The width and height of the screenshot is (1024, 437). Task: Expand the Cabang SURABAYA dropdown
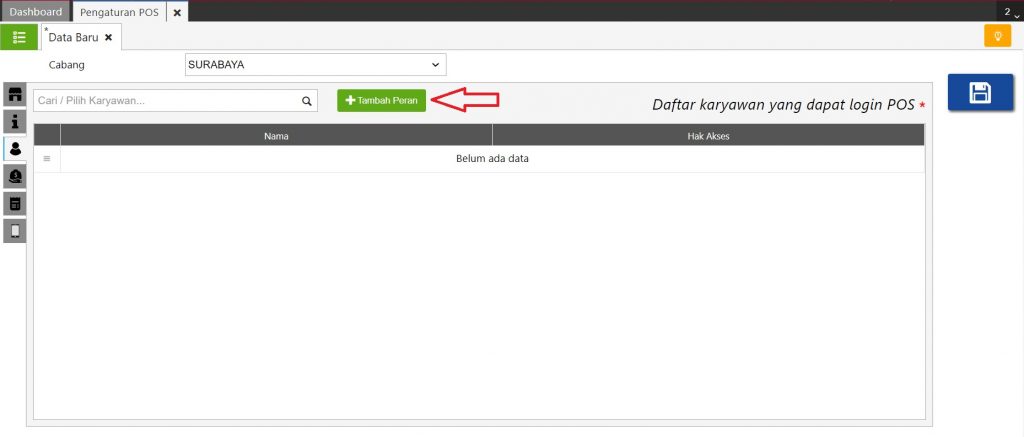click(435, 65)
